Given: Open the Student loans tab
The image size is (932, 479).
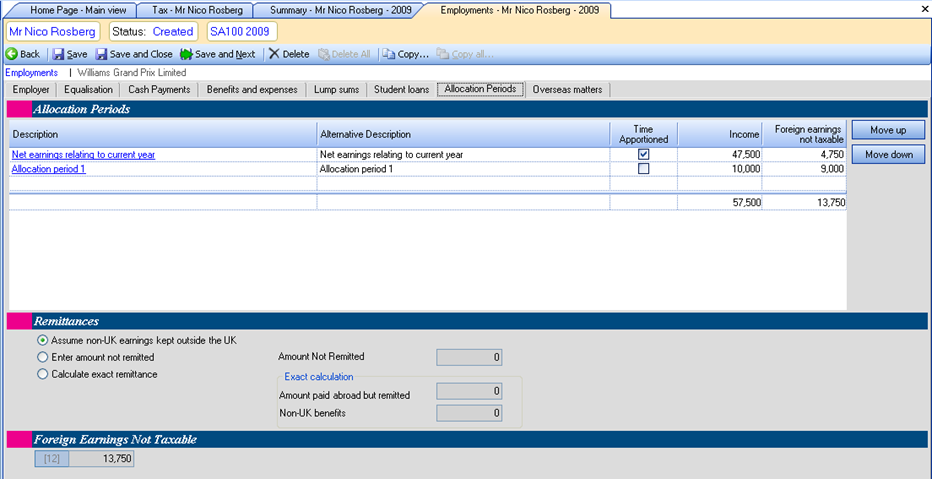Looking at the screenshot, I should tap(401, 90).
